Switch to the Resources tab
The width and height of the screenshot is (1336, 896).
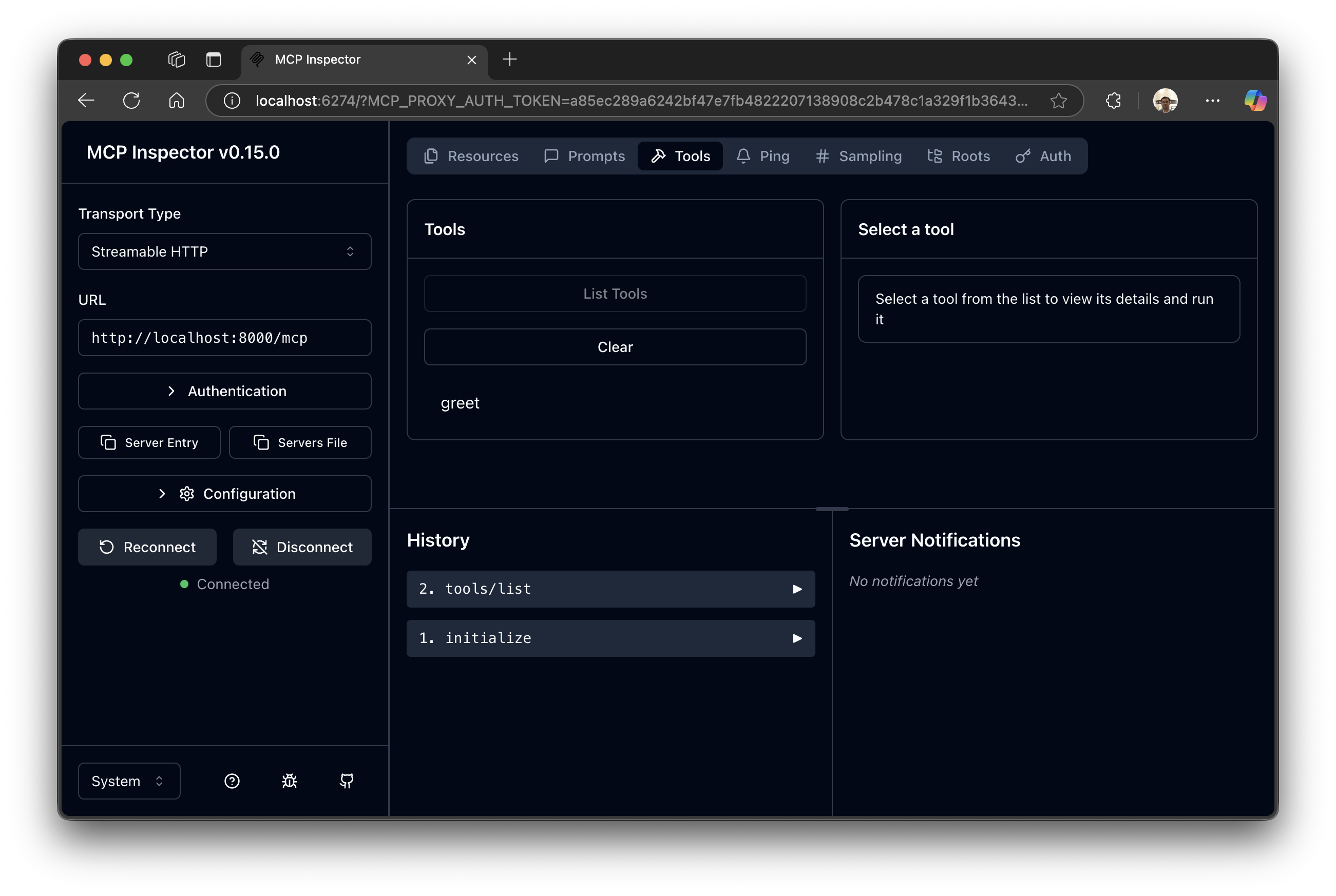tap(471, 156)
